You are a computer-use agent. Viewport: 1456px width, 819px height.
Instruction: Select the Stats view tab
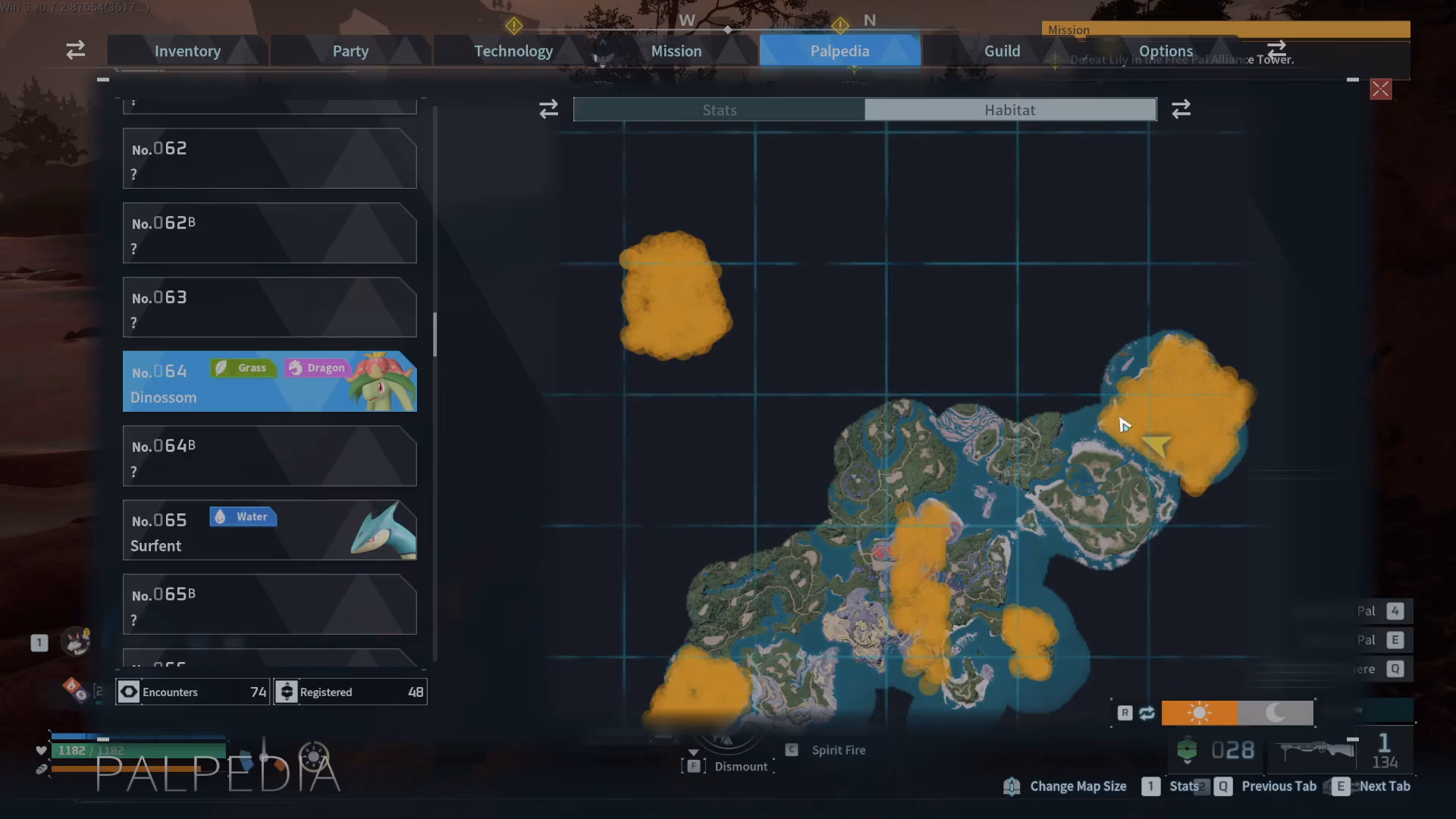point(719,109)
